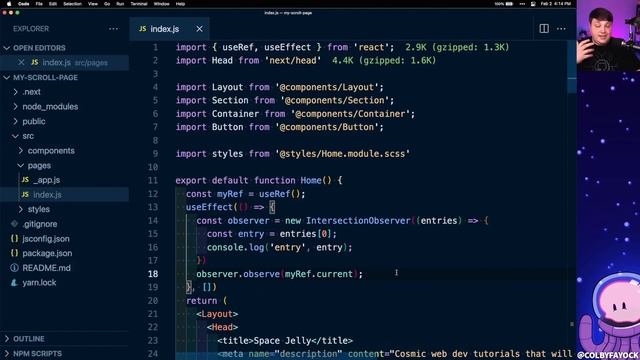
Task: Open the View menu
Action: tap(93, 4)
